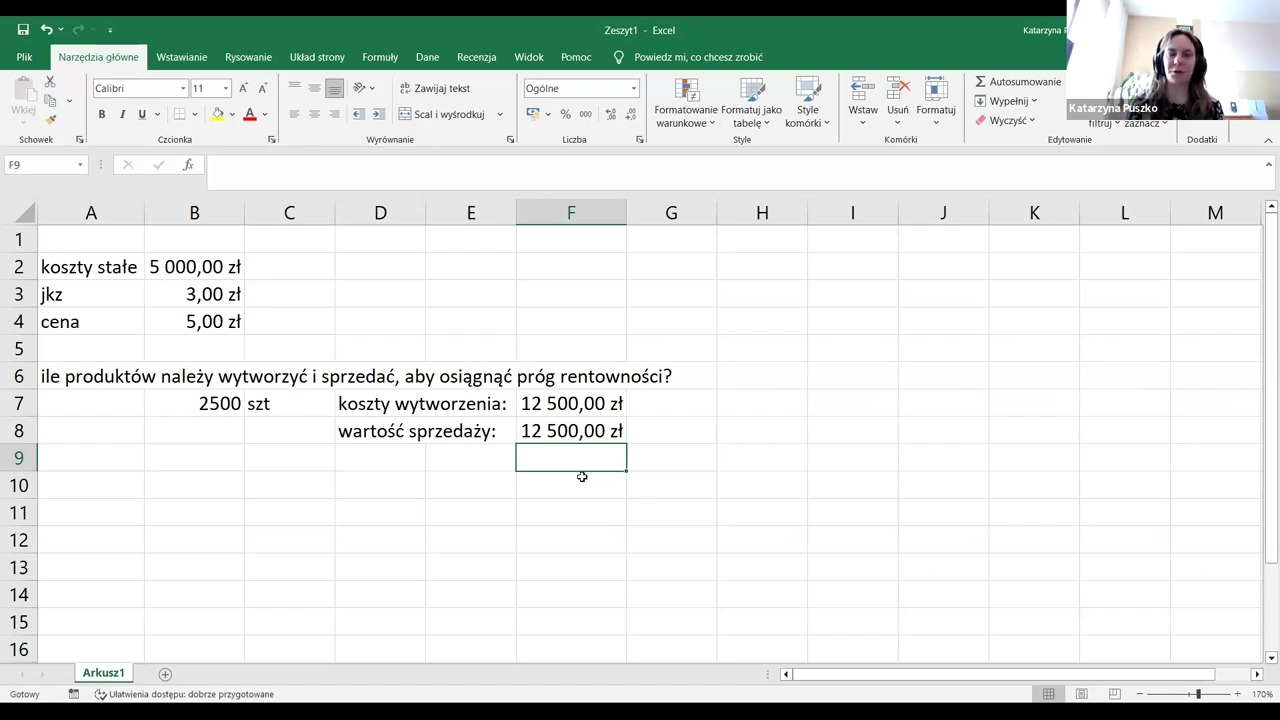
Task: Align text to top of cell
Action: (294, 88)
